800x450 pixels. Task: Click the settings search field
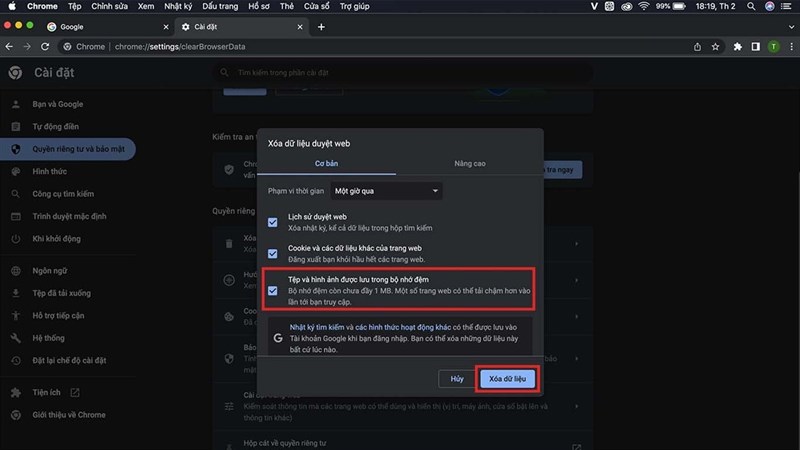[403, 72]
